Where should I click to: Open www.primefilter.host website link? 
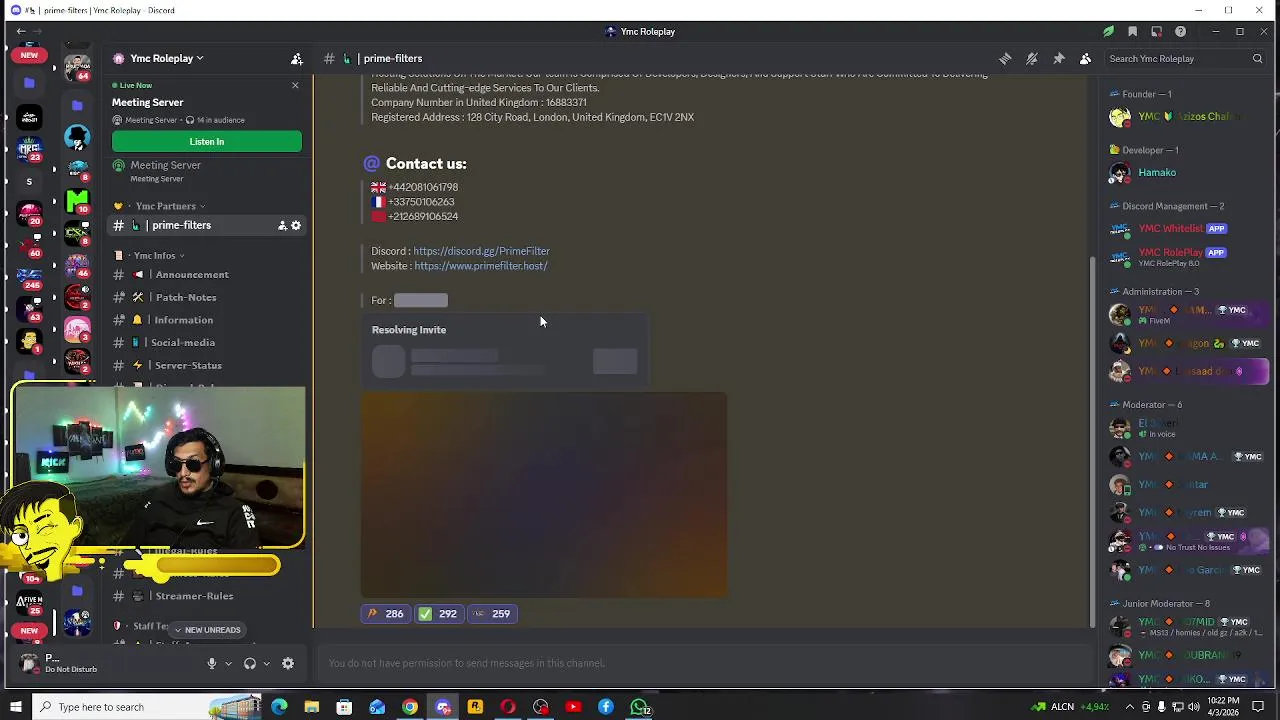coord(481,266)
